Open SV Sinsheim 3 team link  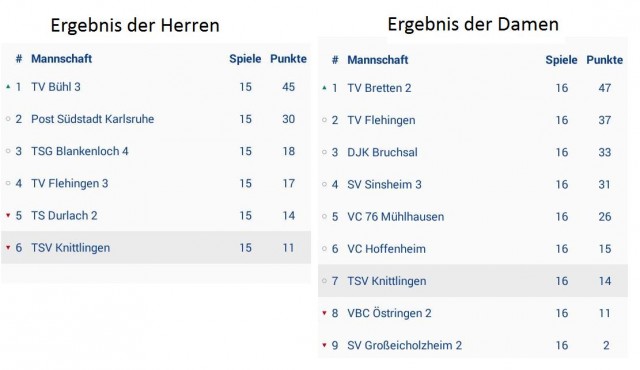(384, 184)
